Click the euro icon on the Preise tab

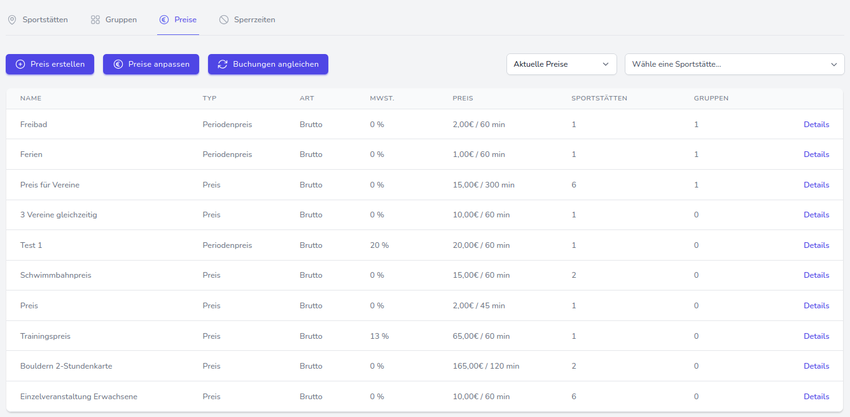pyautogui.click(x=164, y=20)
